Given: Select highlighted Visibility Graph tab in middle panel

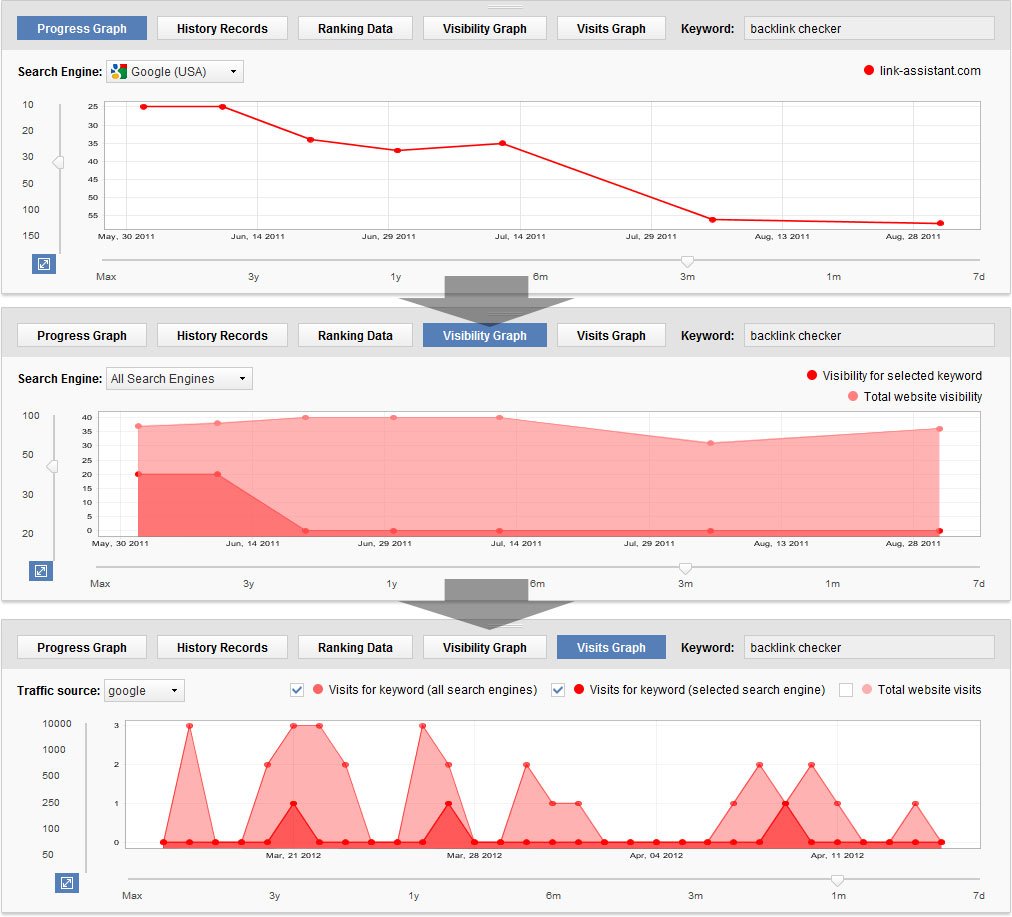Looking at the screenshot, I should (x=485, y=336).
